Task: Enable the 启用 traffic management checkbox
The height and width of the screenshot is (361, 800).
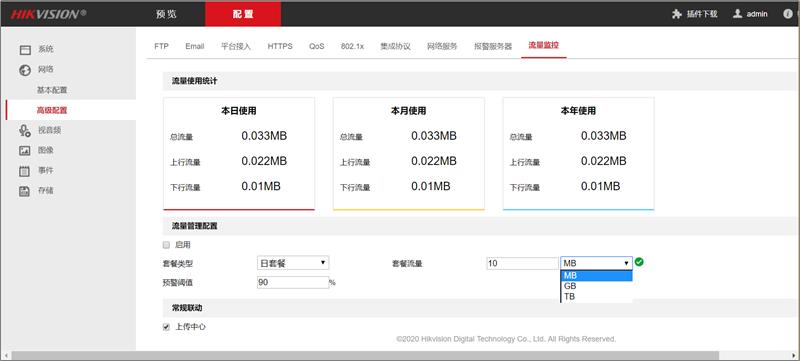Action: coord(166,245)
